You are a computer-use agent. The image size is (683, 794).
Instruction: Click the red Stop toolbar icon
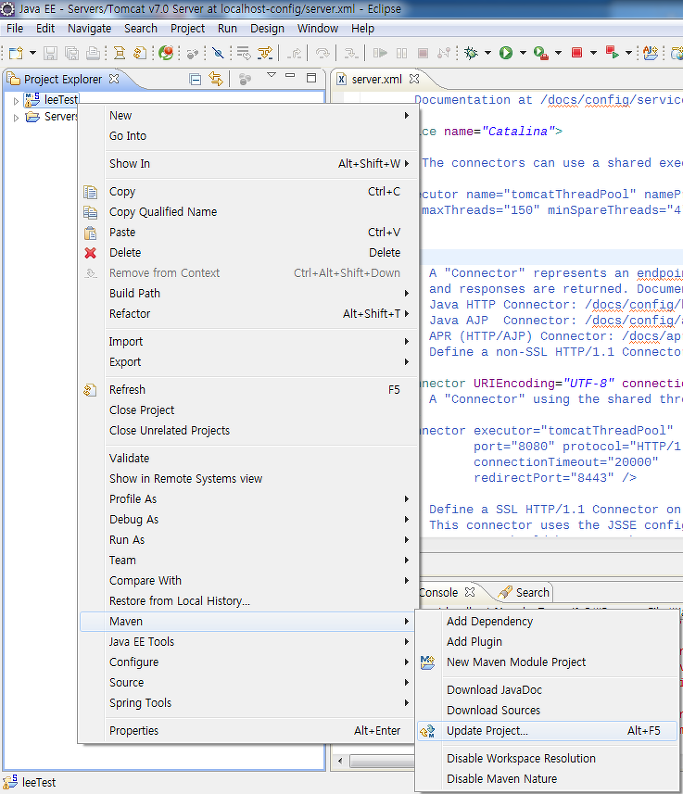[577, 53]
